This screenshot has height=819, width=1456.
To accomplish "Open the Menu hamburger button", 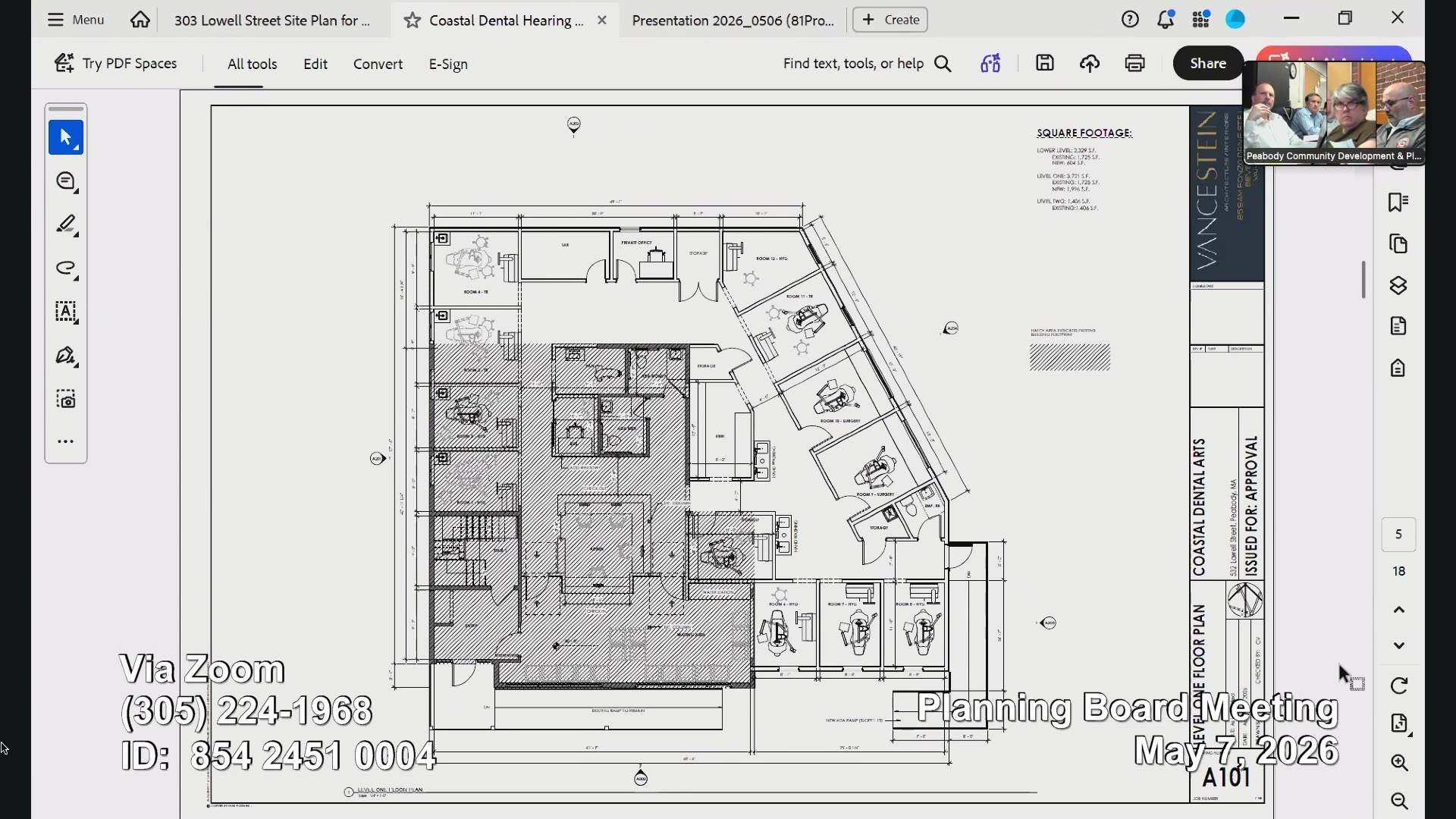I will [x=75, y=20].
